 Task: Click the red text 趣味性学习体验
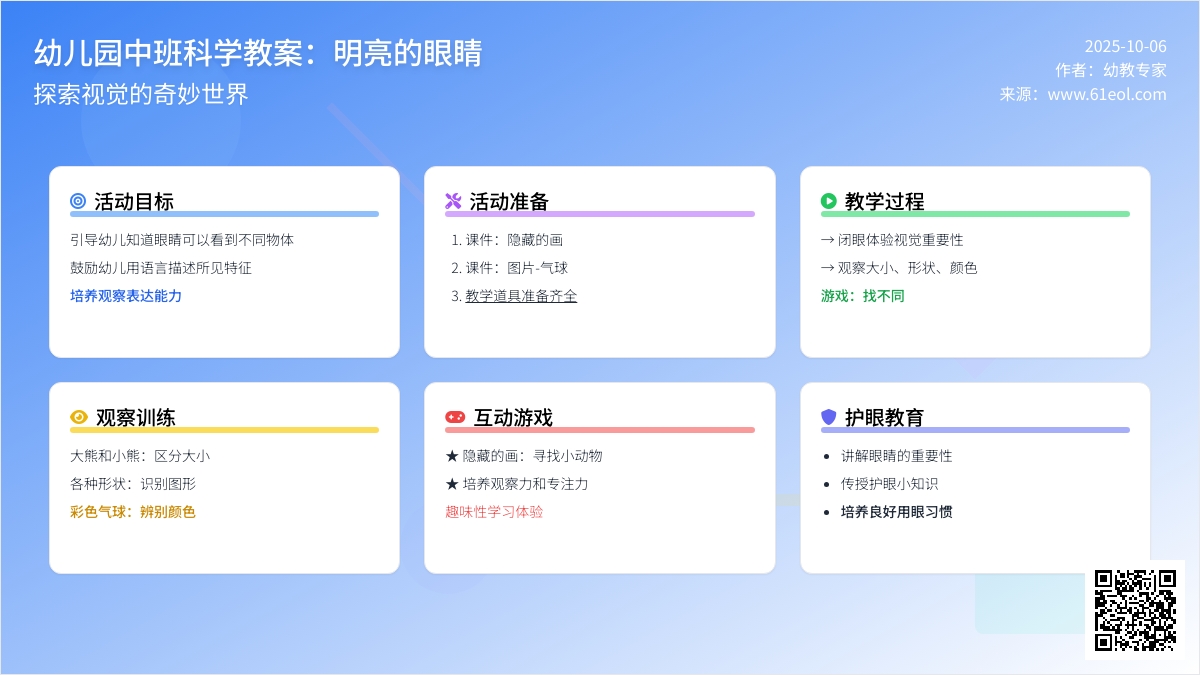(x=494, y=512)
